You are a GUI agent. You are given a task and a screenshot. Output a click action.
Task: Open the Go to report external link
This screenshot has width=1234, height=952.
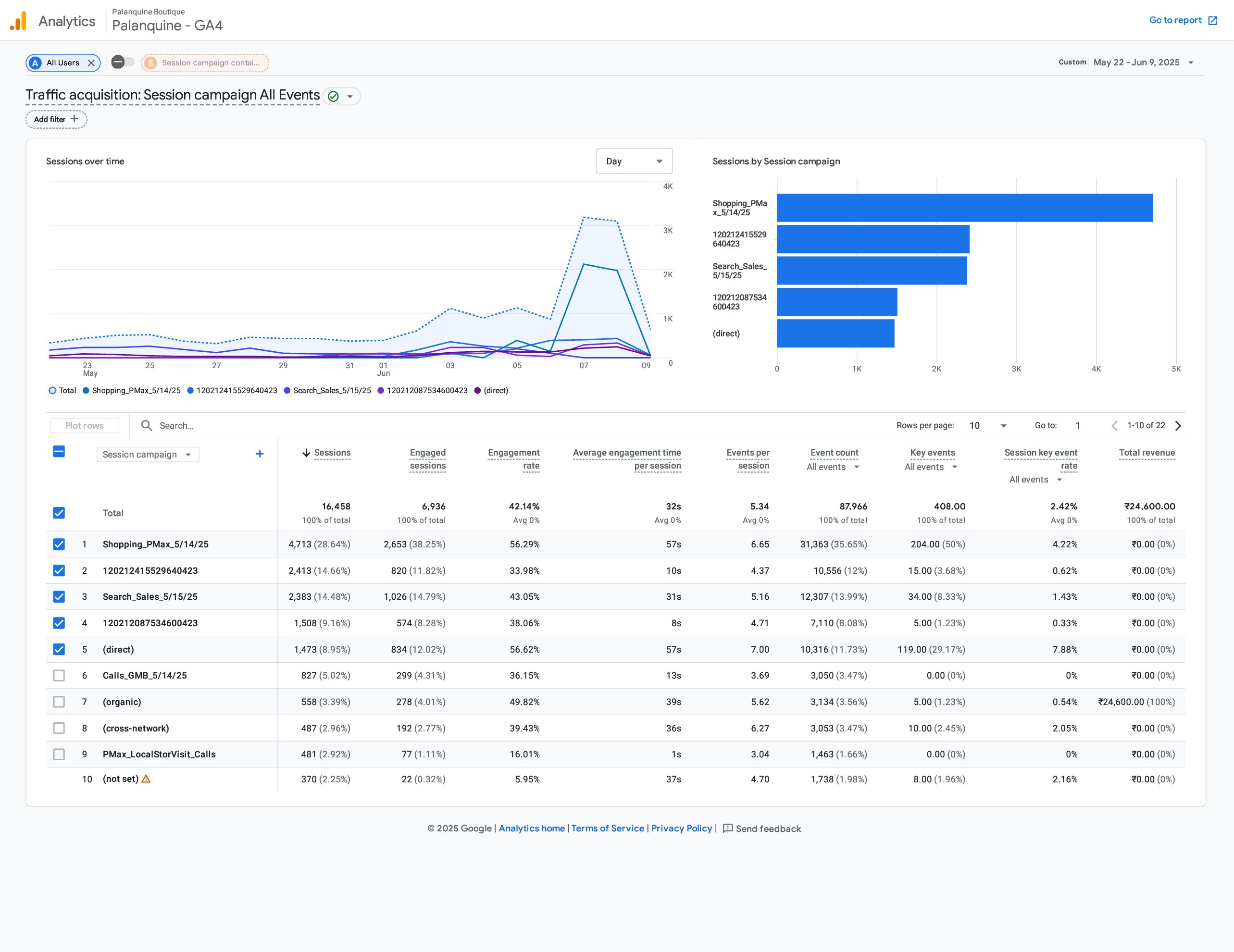[1183, 20]
